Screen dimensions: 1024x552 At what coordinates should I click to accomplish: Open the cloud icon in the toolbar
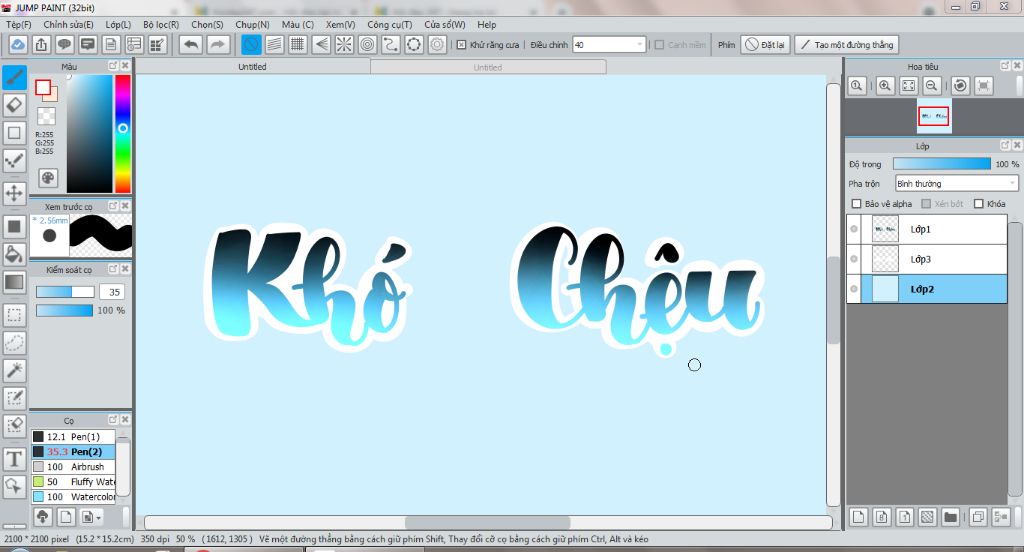coord(18,44)
